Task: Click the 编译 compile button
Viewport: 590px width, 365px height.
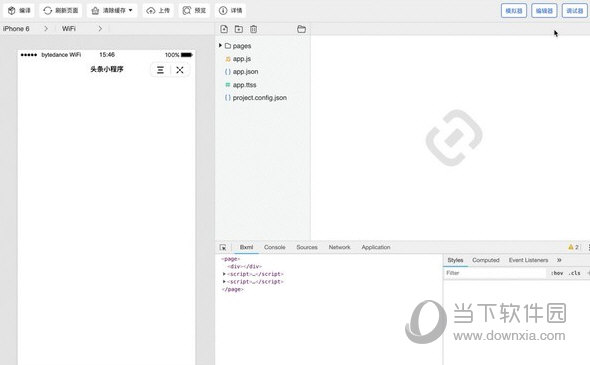Action: [19, 11]
